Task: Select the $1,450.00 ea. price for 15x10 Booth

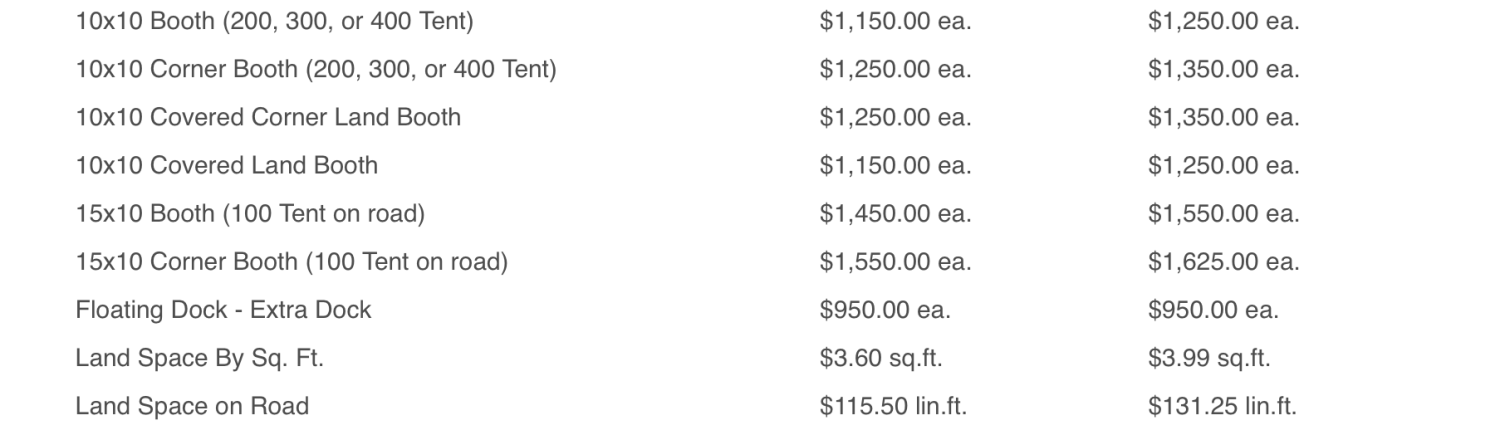Action: click(895, 213)
